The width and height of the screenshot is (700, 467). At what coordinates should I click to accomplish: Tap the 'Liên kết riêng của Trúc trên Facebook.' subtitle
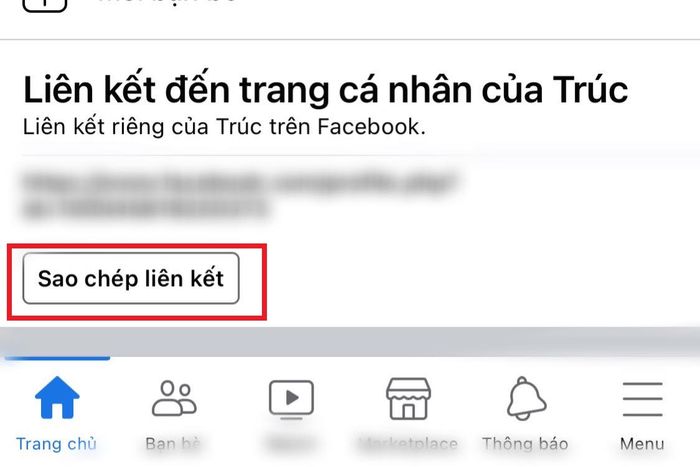pos(224,127)
